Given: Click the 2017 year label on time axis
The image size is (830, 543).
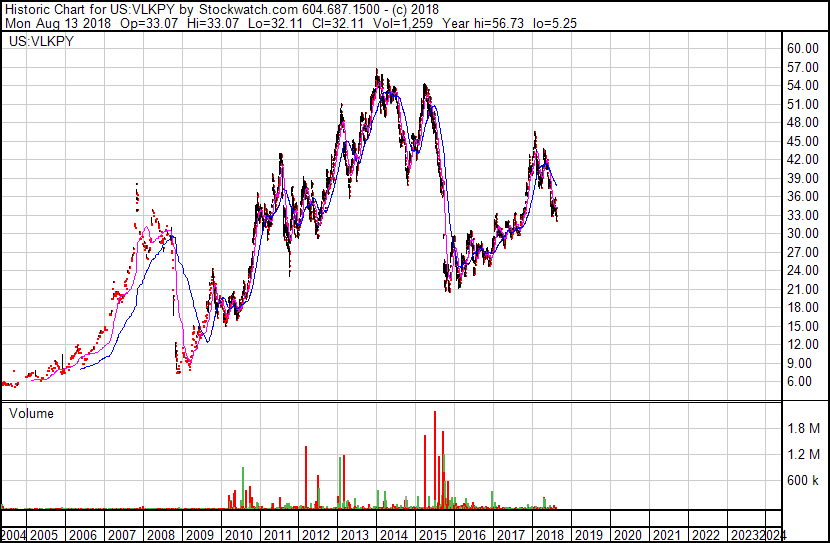Looking at the screenshot, I should coord(511,535).
